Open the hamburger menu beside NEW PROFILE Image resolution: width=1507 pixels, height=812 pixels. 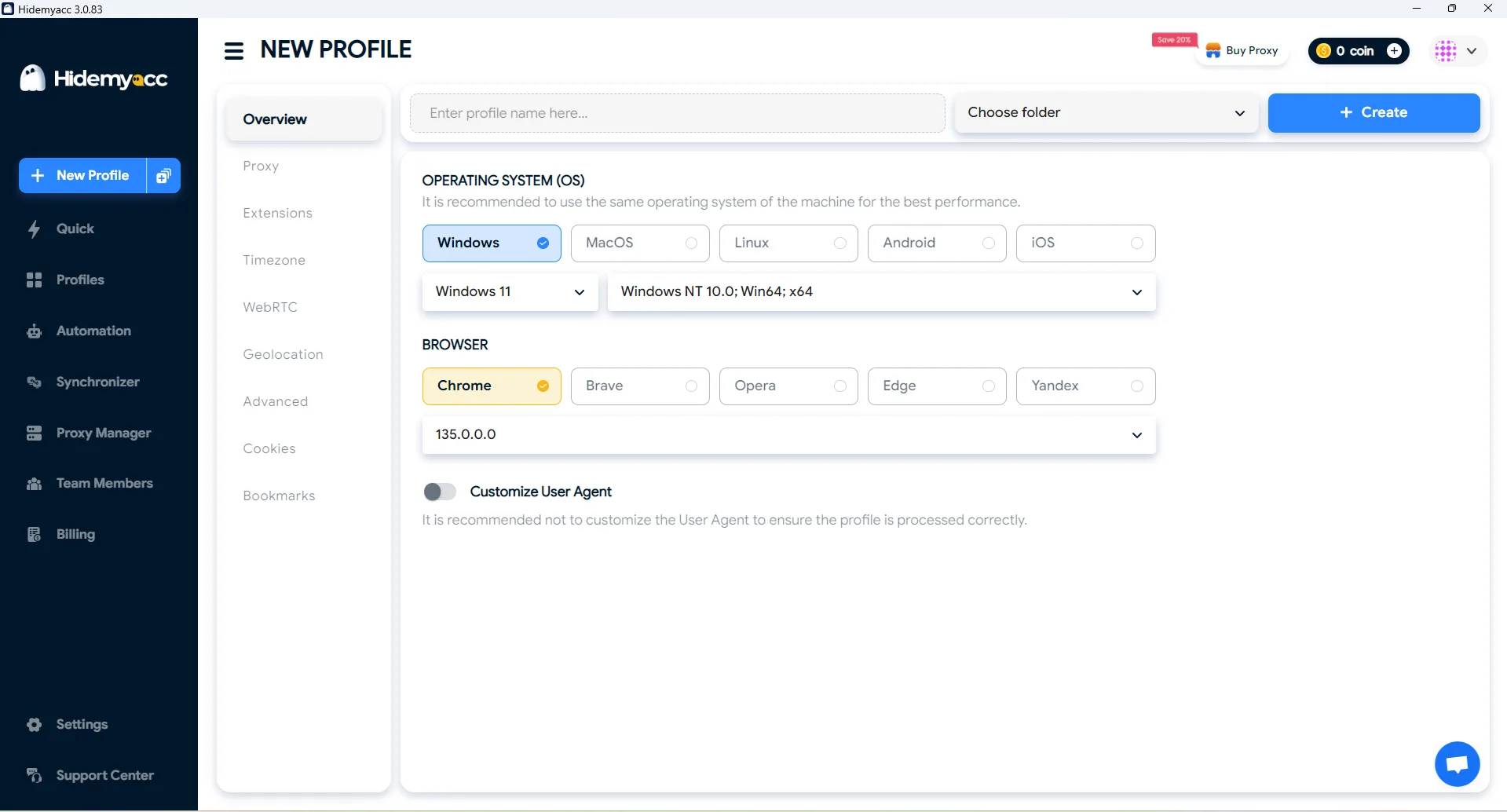[233, 49]
